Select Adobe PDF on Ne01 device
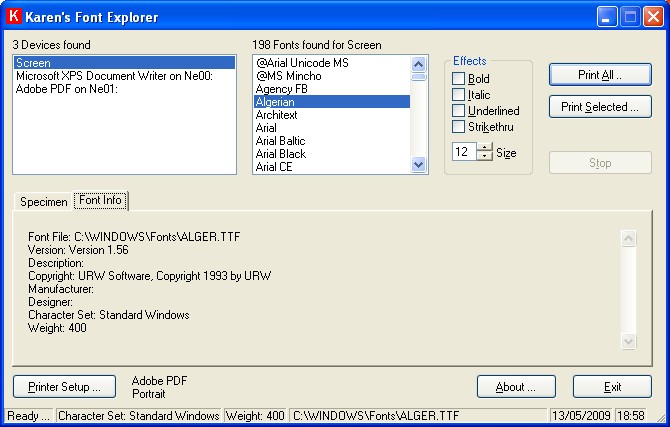 pos(124,89)
